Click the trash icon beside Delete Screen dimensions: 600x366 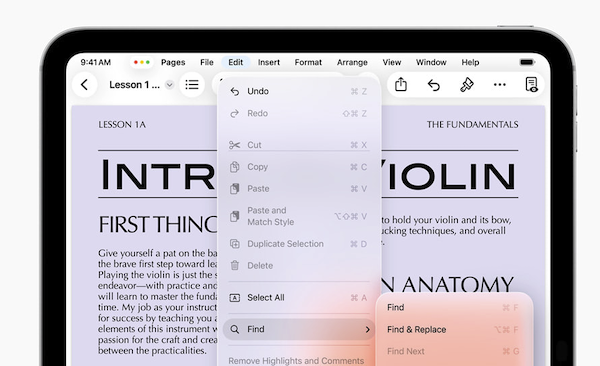pos(235,265)
